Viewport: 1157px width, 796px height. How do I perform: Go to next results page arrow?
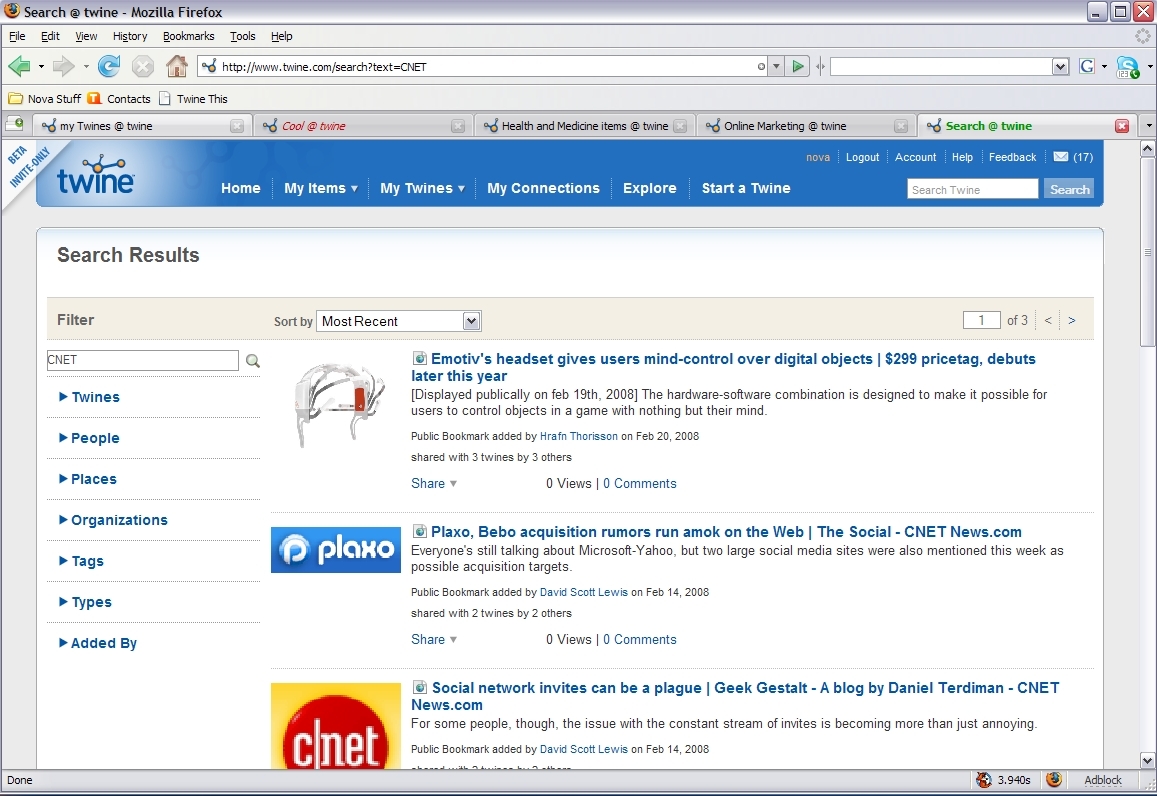1071,320
